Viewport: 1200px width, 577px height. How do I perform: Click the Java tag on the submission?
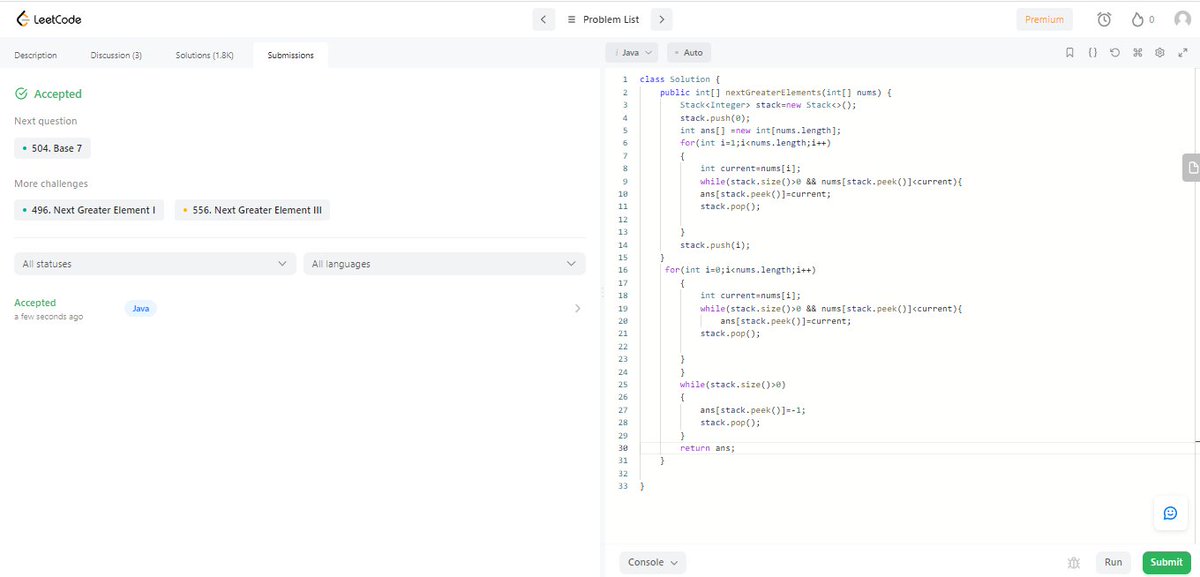141,309
